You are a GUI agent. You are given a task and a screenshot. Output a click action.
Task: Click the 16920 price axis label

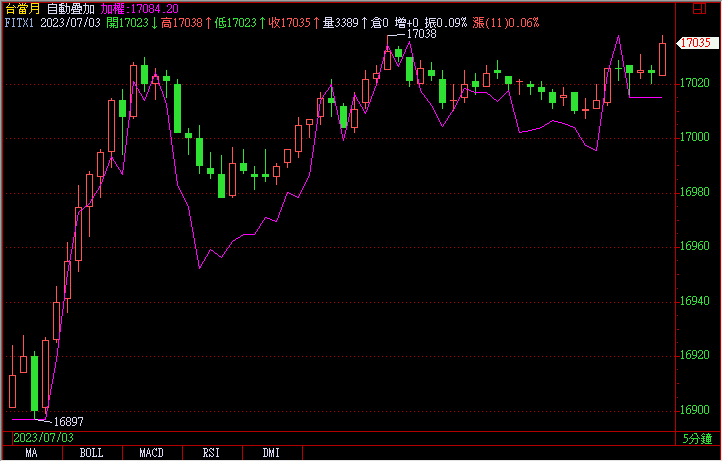click(695, 355)
